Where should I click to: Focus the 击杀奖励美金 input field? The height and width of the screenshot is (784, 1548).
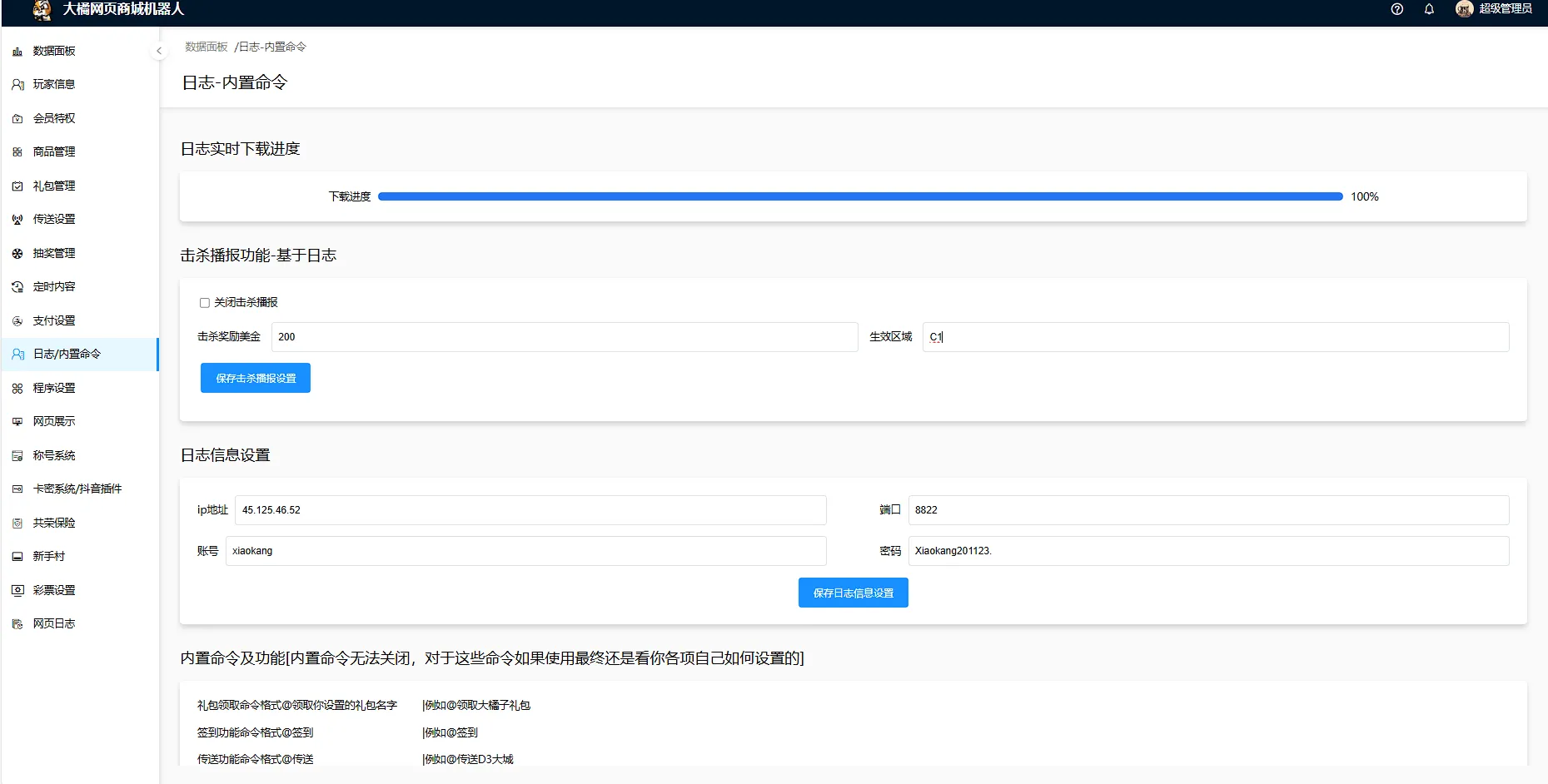click(564, 337)
